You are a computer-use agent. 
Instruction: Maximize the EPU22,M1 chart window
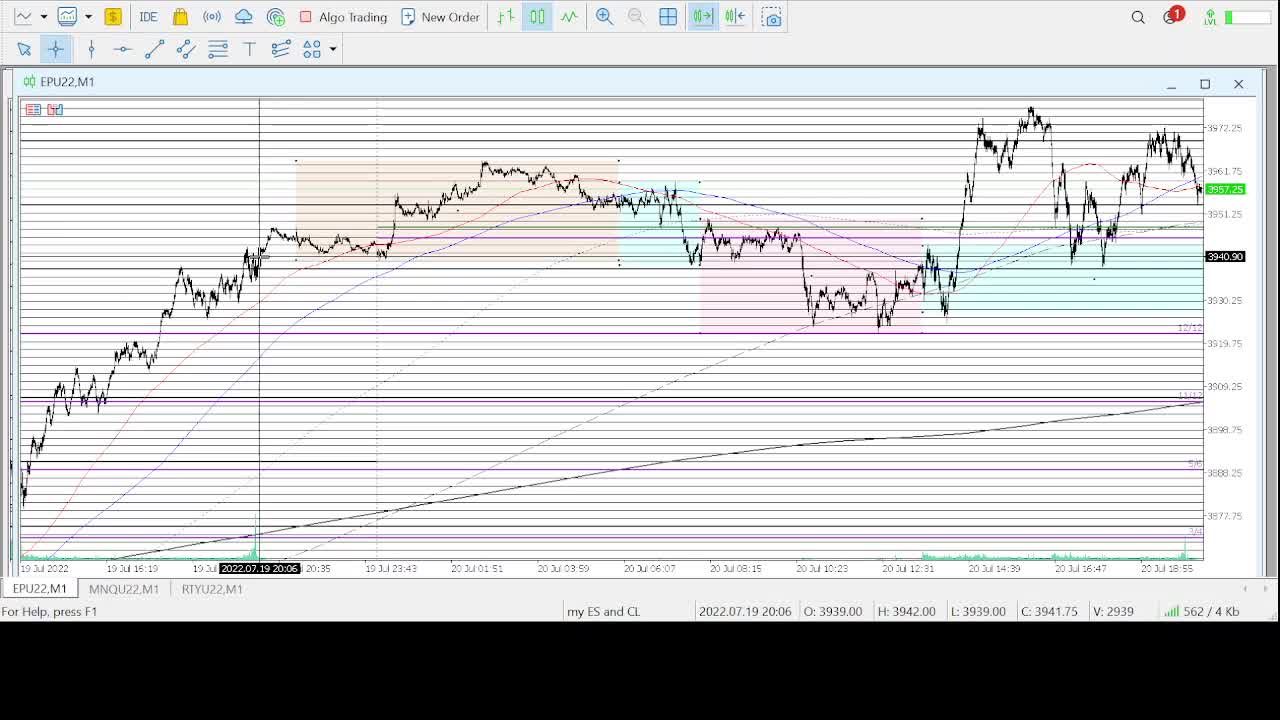1205,84
